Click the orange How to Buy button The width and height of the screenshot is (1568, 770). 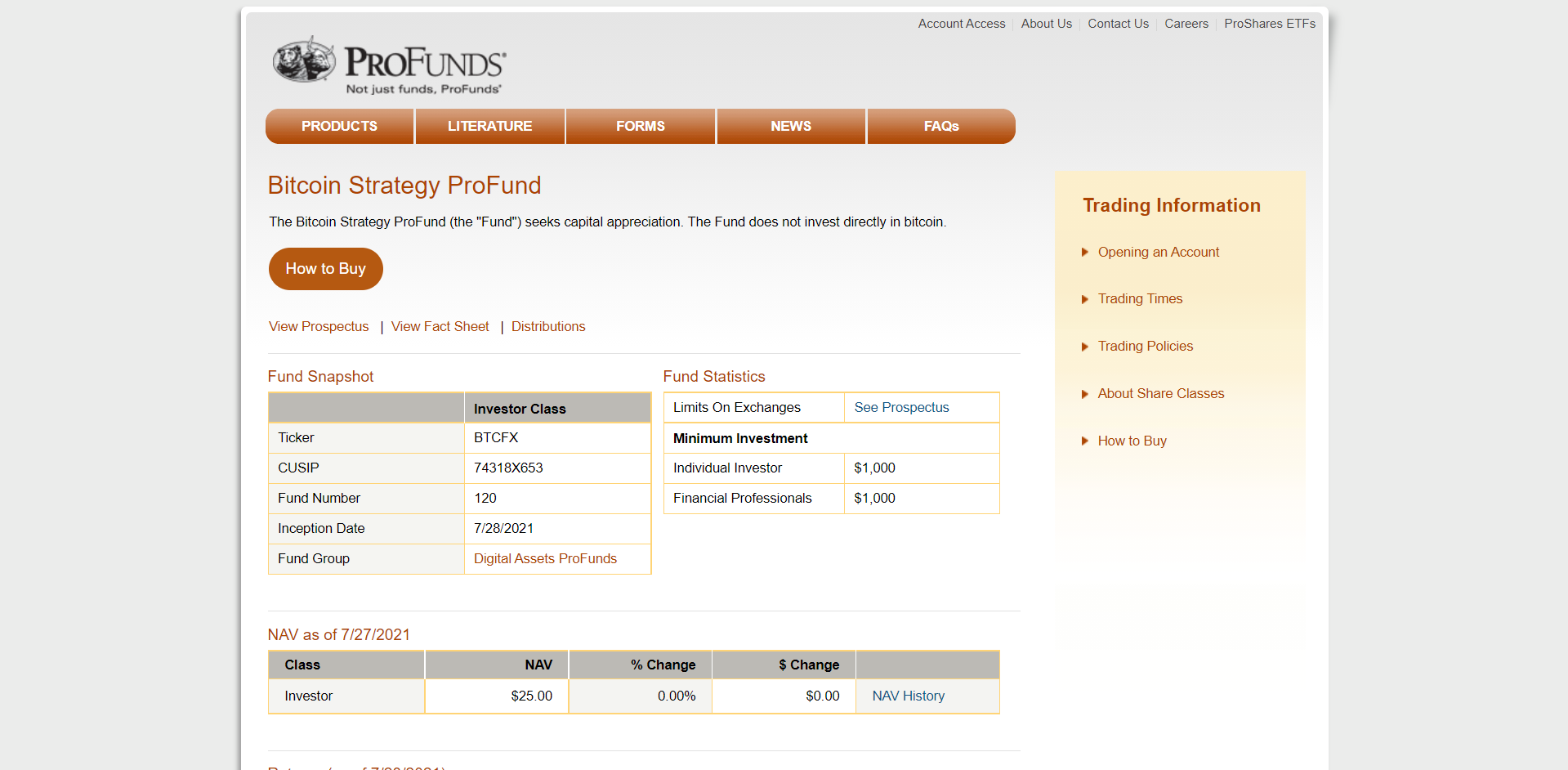click(x=326, y=269)
